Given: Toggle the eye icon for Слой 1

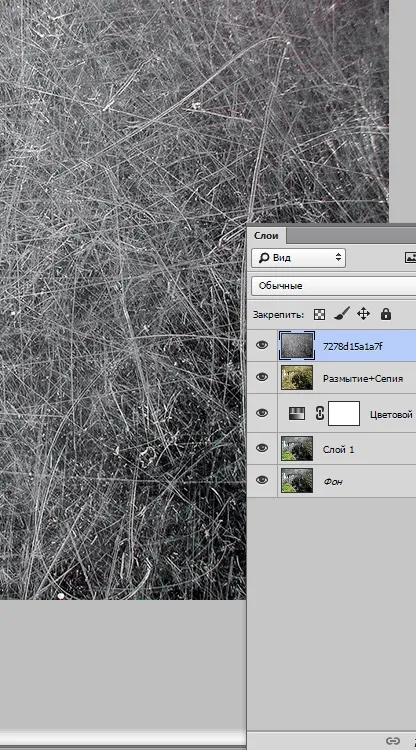Looking at the screenshot, I should point(262,448).
